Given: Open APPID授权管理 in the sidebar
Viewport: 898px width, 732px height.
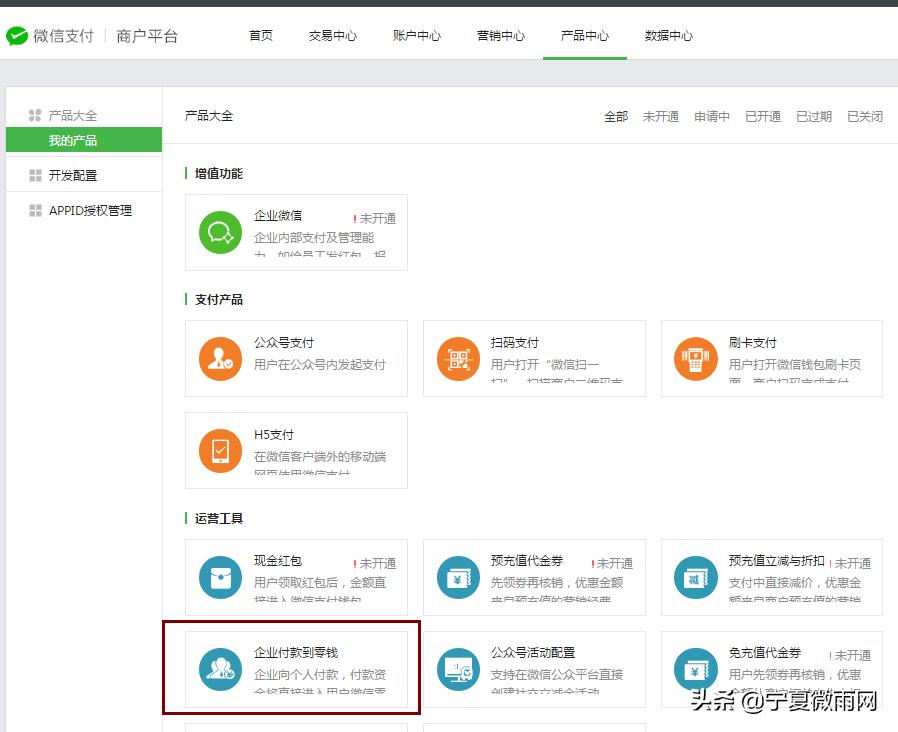Looking at the screenshot, I should (x=85, y=210).
